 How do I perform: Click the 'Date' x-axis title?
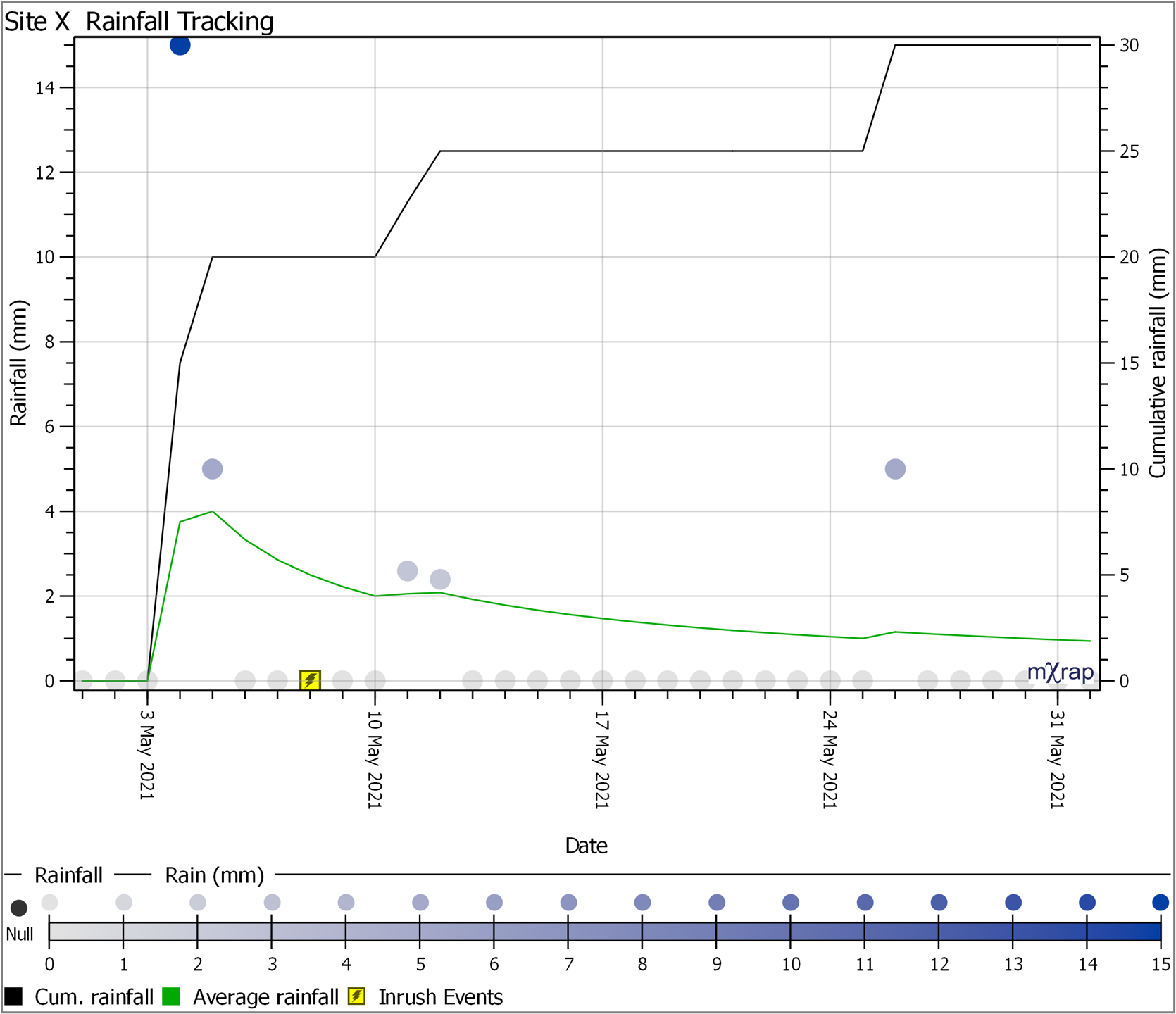point(586,846)
